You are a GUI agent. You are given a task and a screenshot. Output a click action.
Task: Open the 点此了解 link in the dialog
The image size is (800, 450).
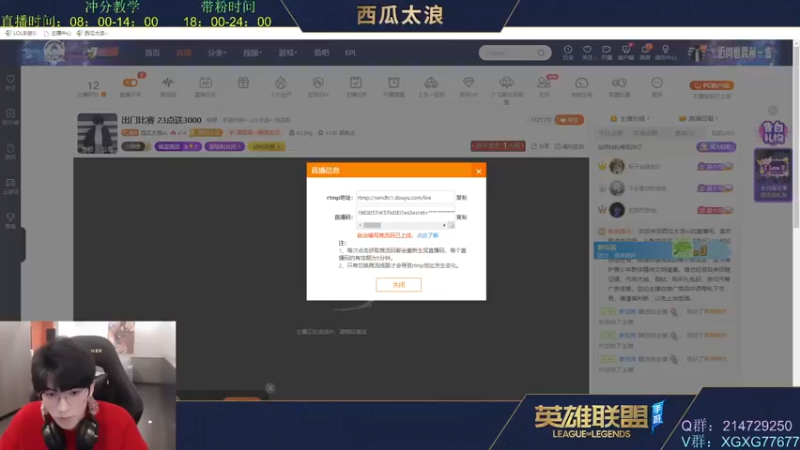pyautogui.click(x=428, y=235)
